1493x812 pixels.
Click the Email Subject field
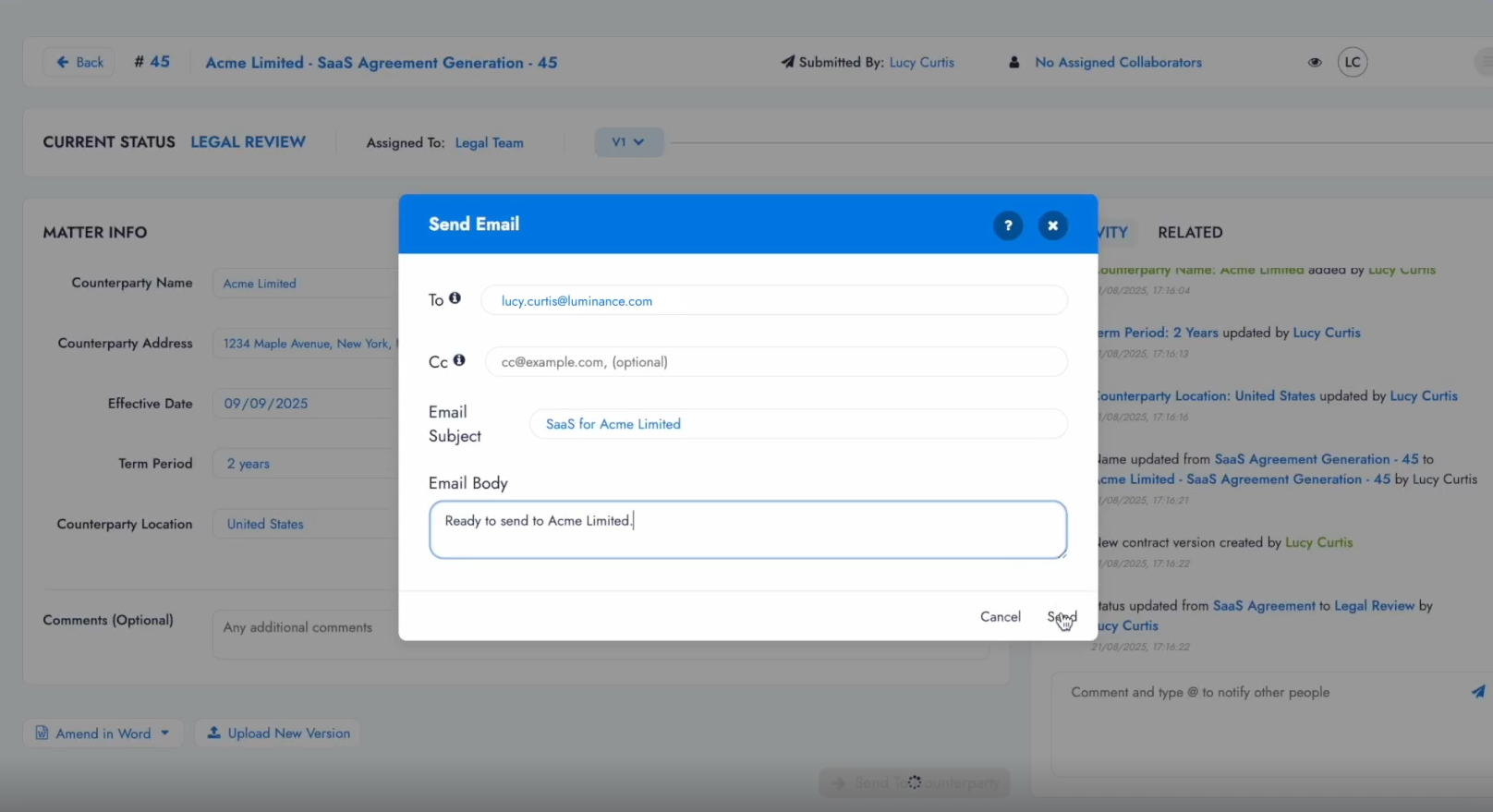(798, 424)
